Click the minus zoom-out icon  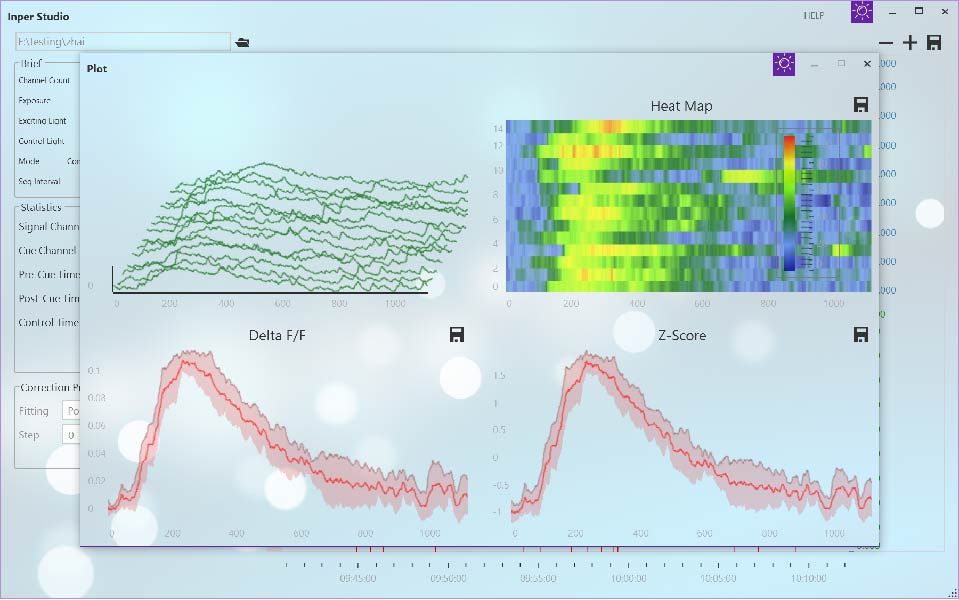point(886,42)
